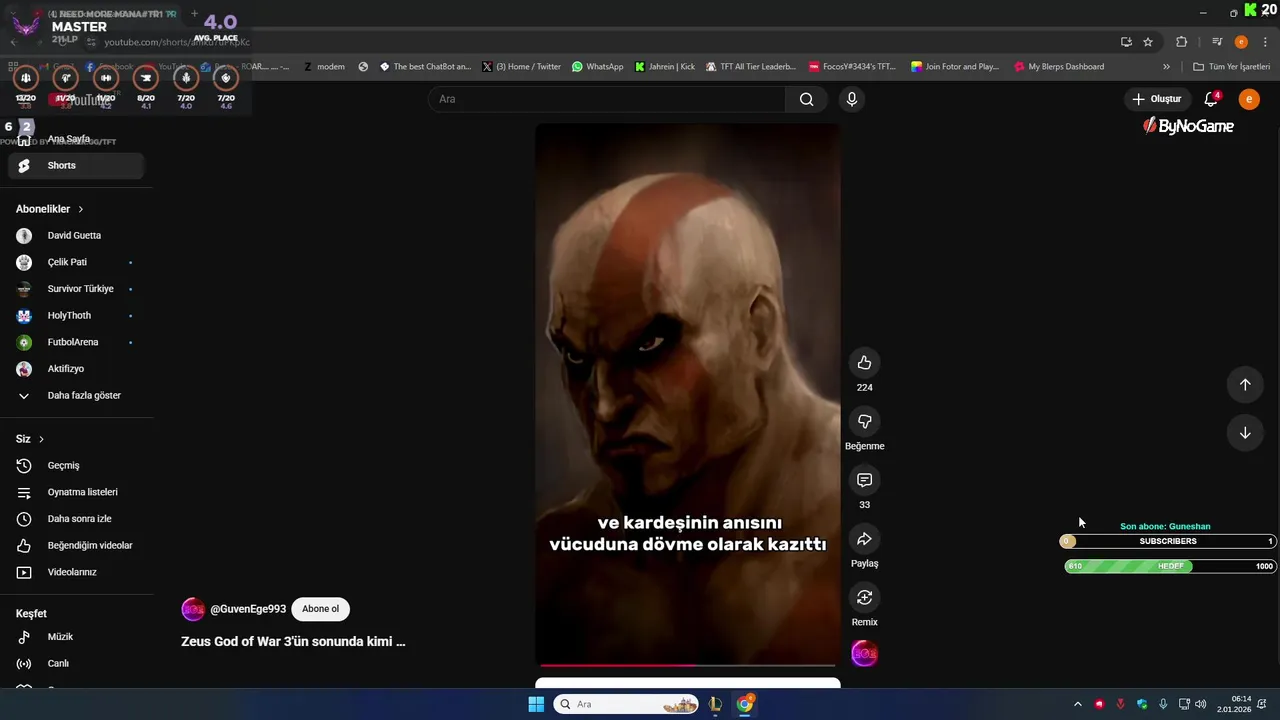Open the Tüm Yer İşaretleri folder
Image resolution: width=1280 pixels, height=720 pixels.
1231,67
